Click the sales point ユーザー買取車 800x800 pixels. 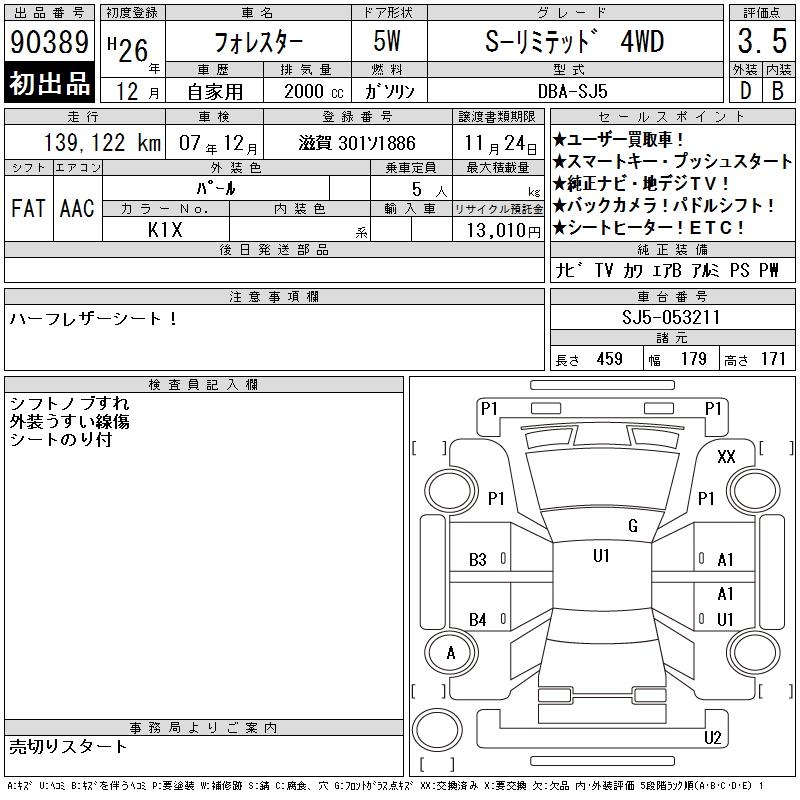[618, 139]
